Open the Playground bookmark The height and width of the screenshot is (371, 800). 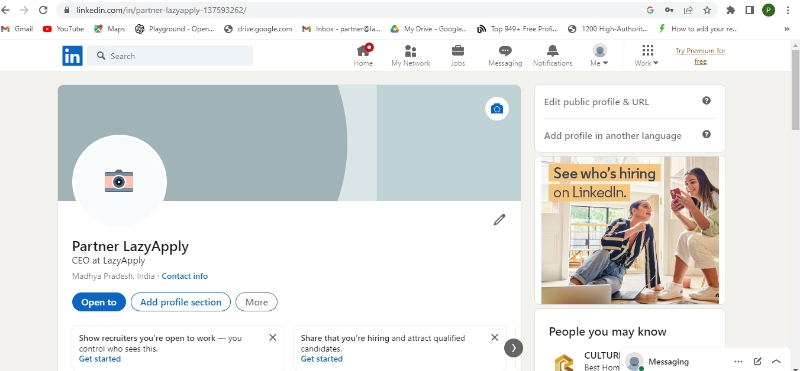(175, 29)
